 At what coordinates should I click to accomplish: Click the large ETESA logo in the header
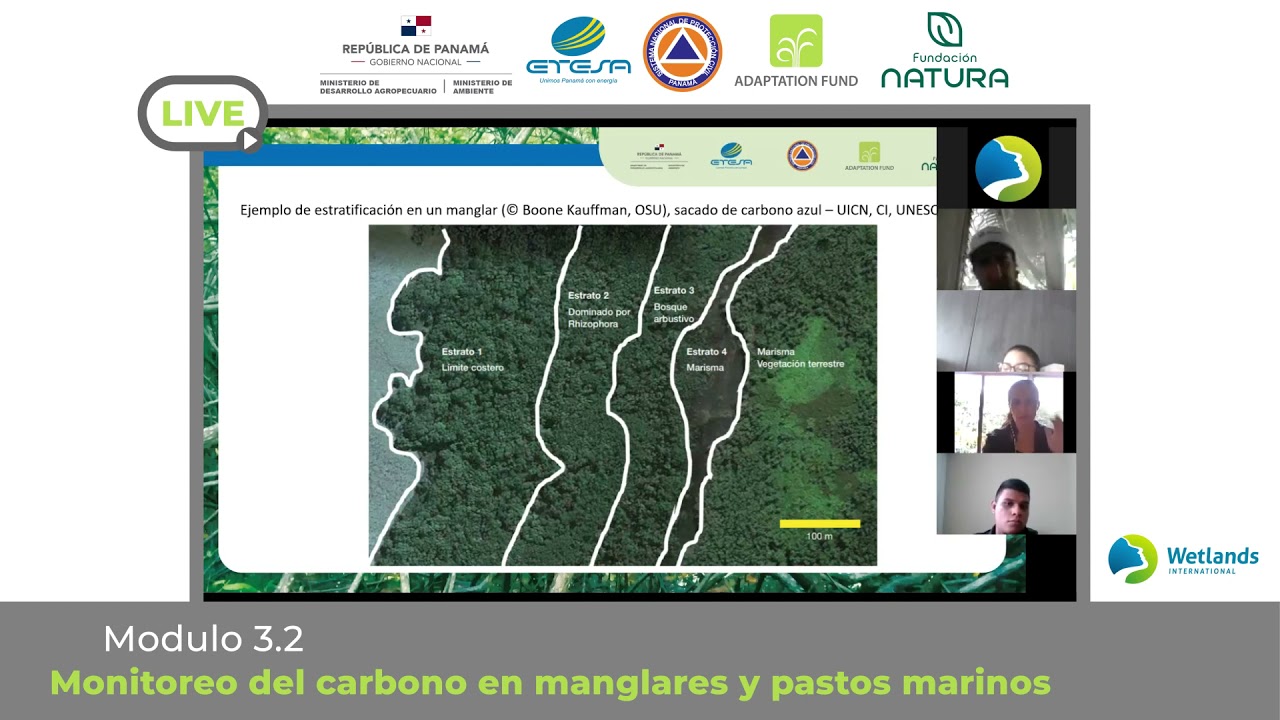pyautogui.click(x=578, y=51)
